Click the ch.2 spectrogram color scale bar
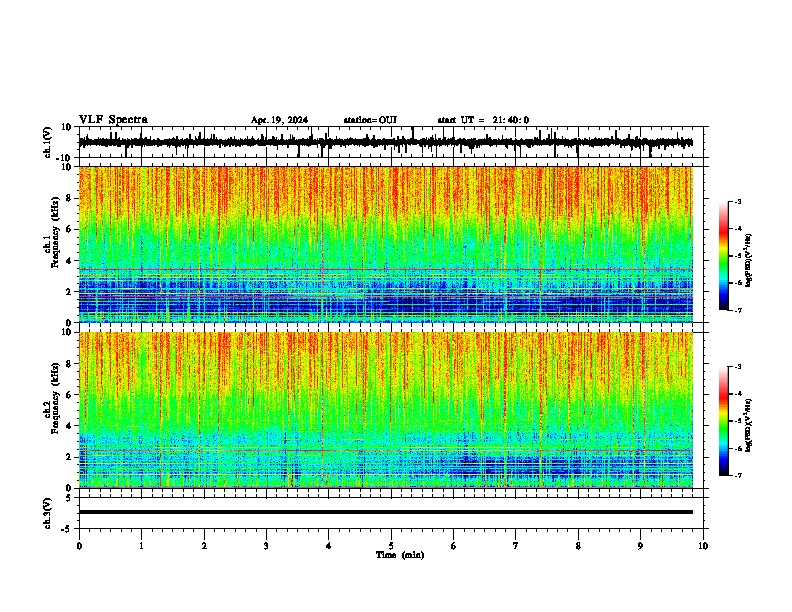 point(724,421)
